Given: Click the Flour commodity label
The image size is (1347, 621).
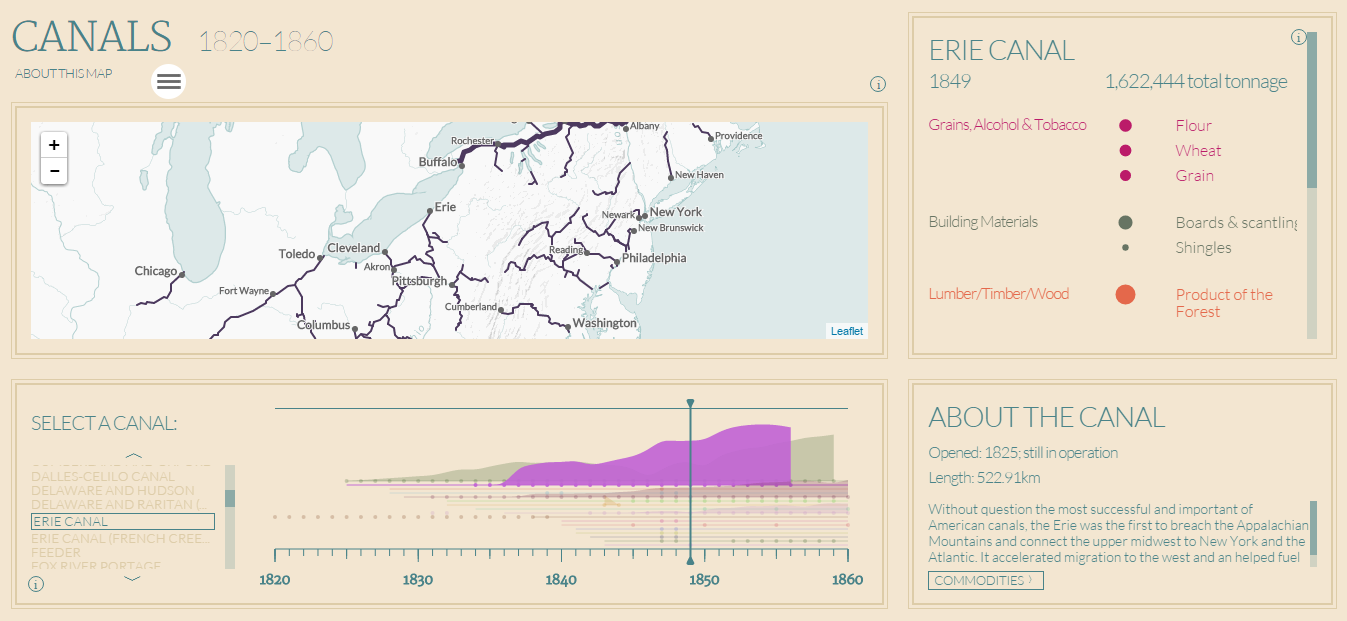Looking at the screenshot, I should point(1193,126).
